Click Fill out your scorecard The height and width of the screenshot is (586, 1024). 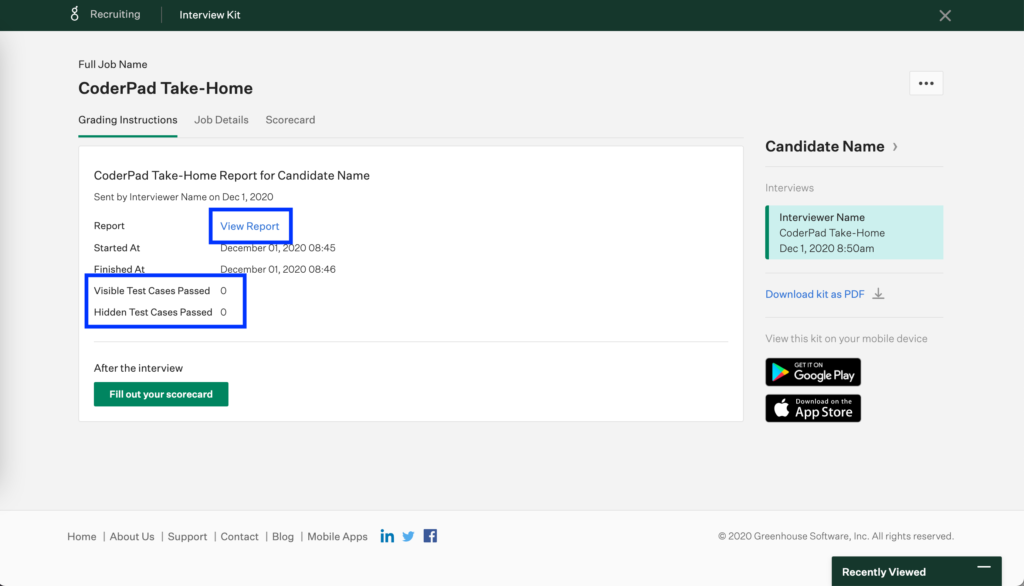tap(161, 394)
